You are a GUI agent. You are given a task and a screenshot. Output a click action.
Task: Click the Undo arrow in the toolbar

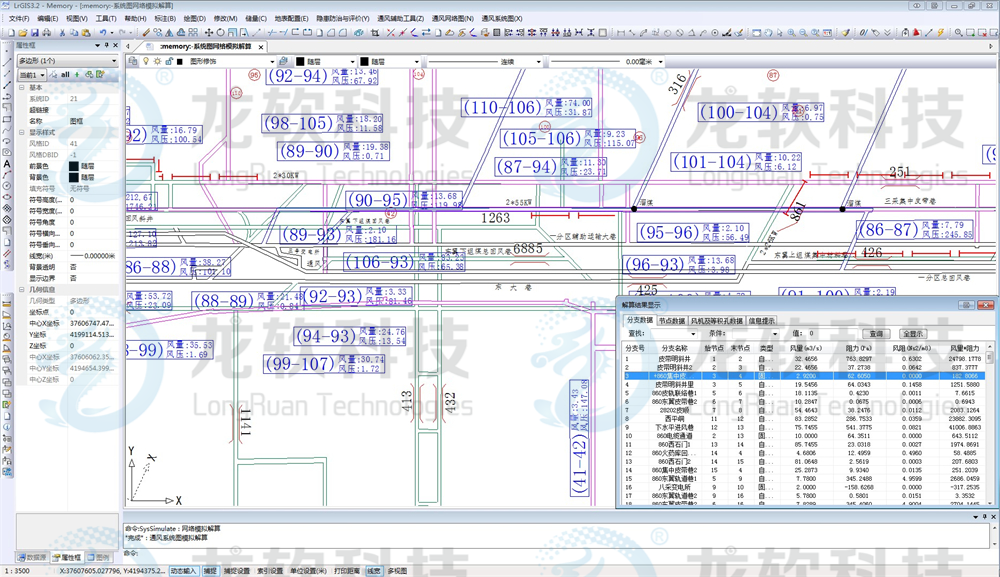103,33
